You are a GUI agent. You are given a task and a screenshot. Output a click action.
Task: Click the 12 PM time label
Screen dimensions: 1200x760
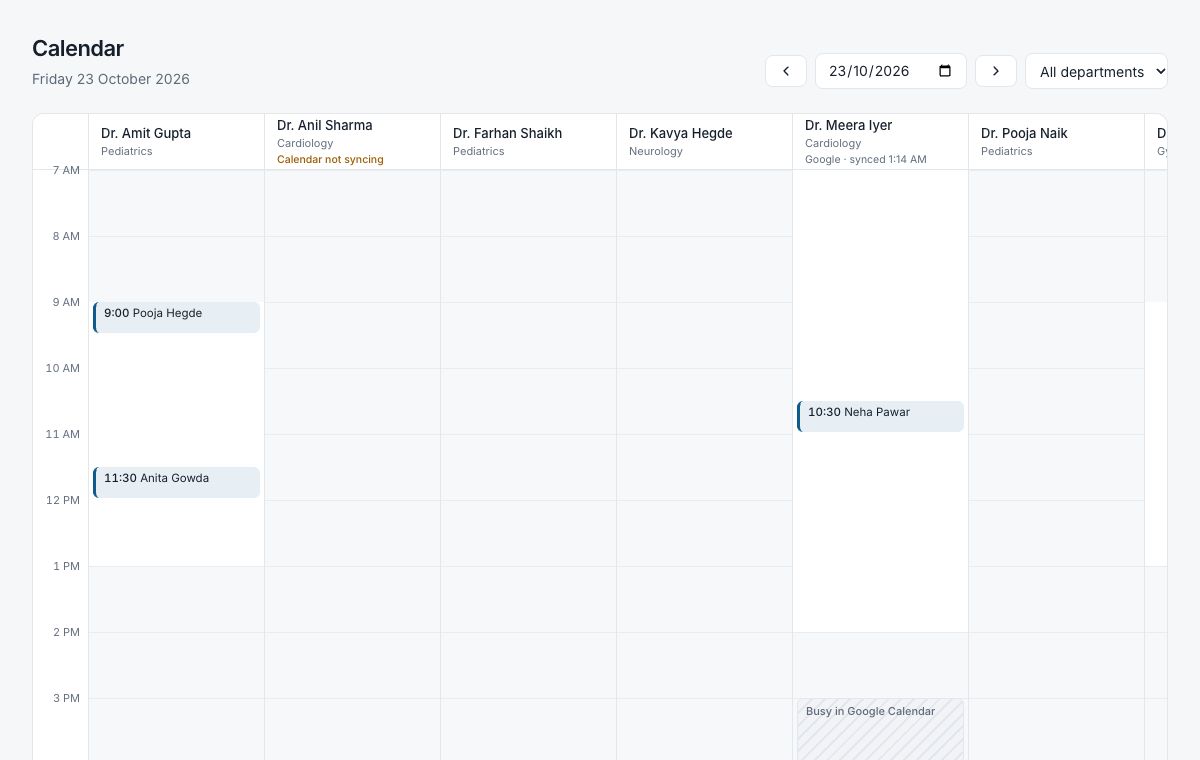coord(62,500)
